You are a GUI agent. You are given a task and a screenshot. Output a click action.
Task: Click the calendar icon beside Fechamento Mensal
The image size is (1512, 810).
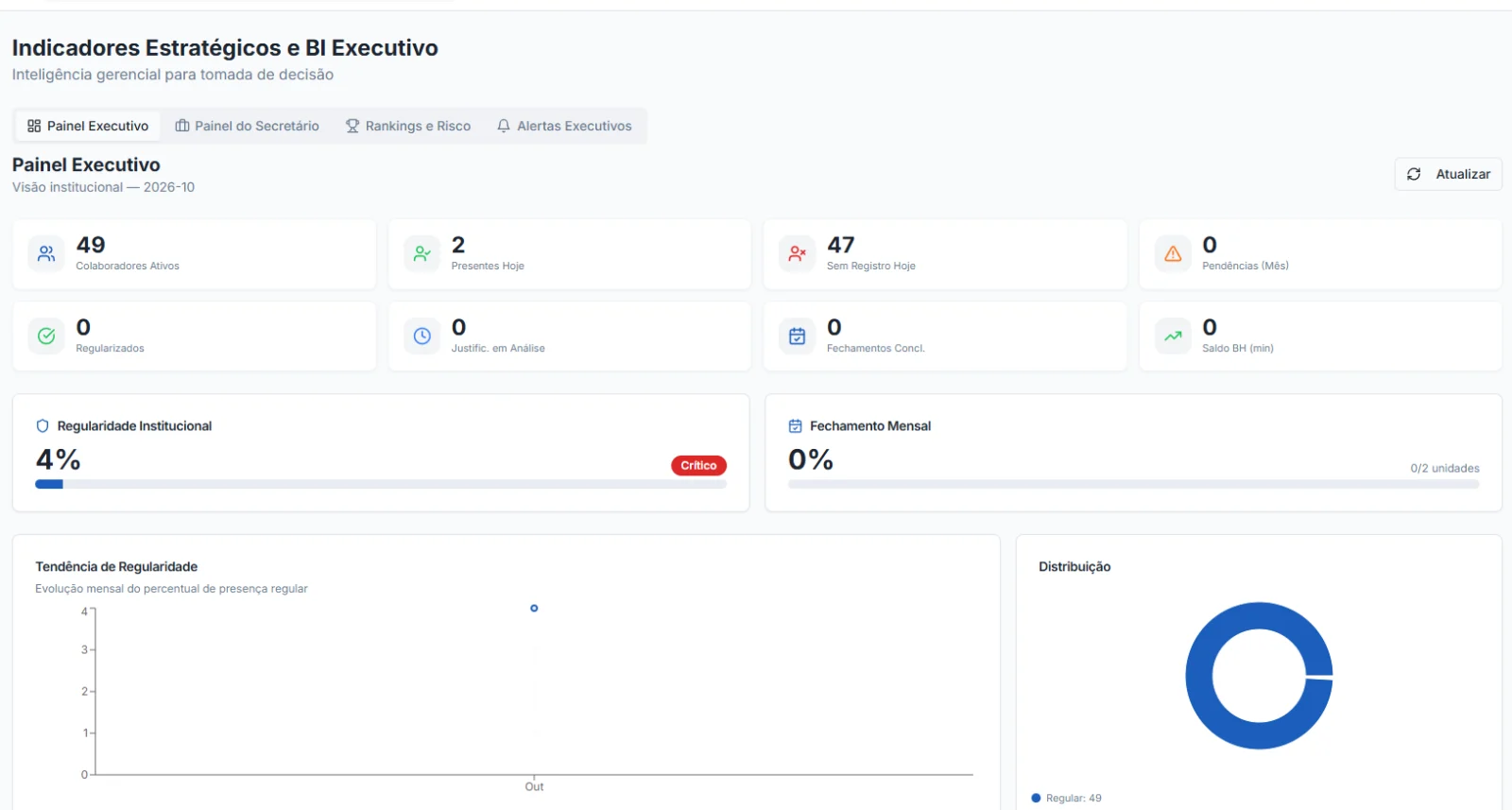click(x=796, y=426)
